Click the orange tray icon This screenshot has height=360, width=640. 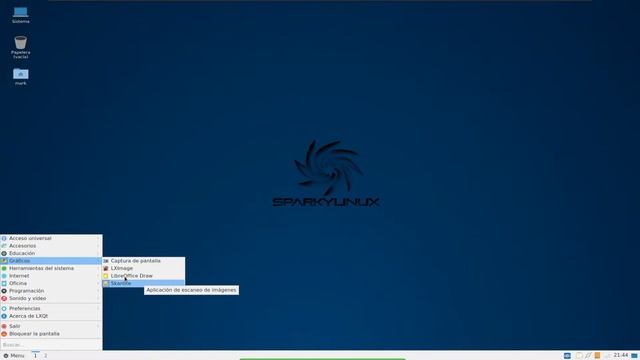pos(598,356)
